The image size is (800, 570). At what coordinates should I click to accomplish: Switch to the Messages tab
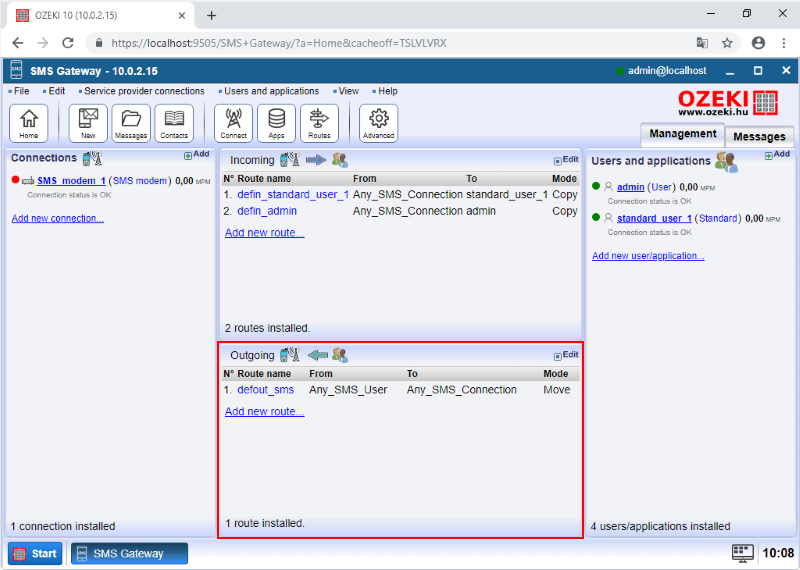pyautogui.click(x=759, y=136)
